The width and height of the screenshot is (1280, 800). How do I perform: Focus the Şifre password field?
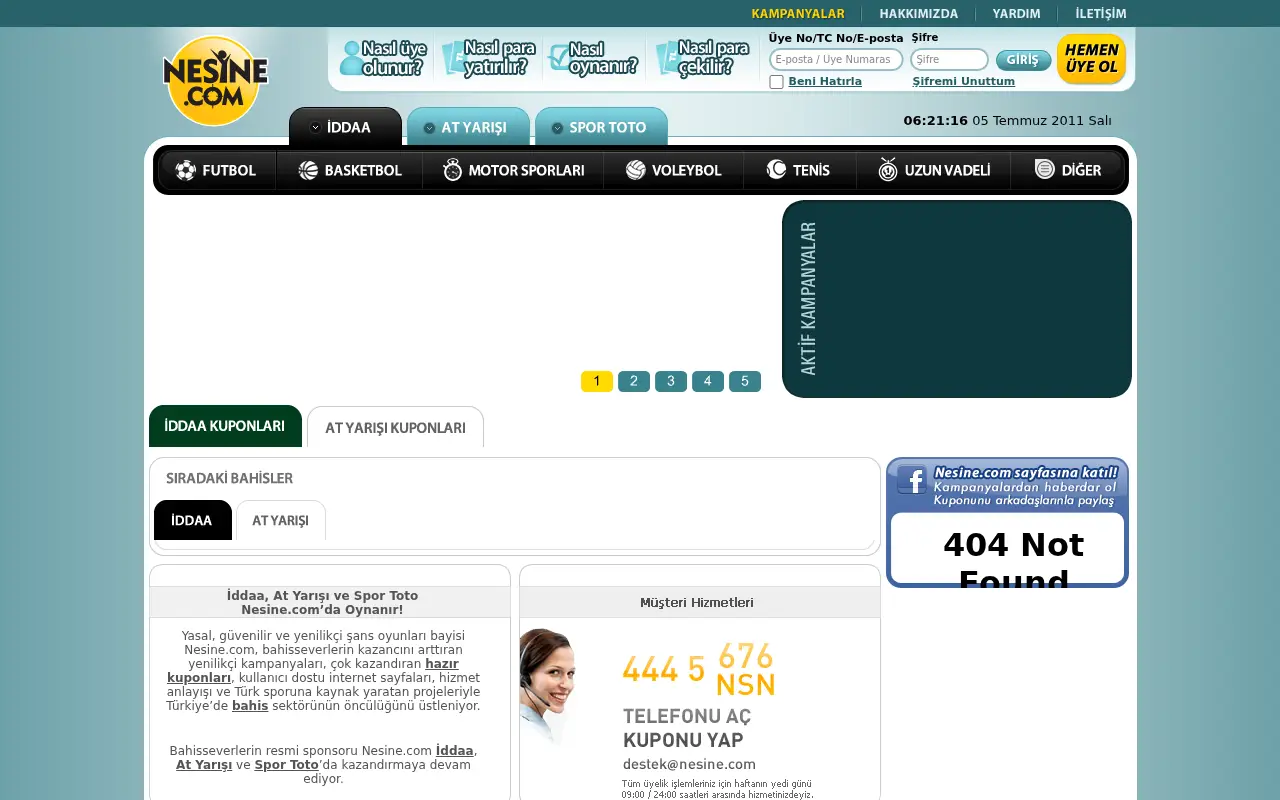[949, 60]
